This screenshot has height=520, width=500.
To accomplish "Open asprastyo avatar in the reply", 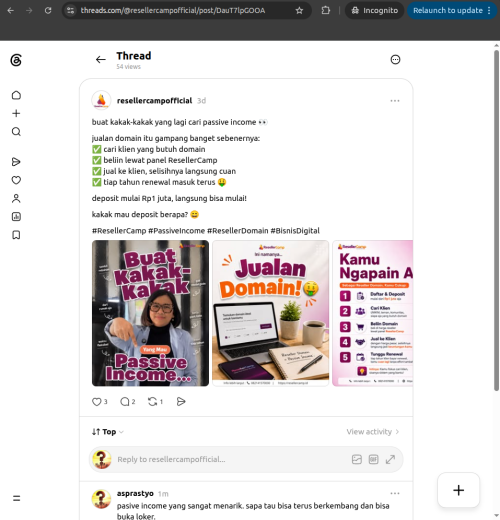I will pos(101,499).
